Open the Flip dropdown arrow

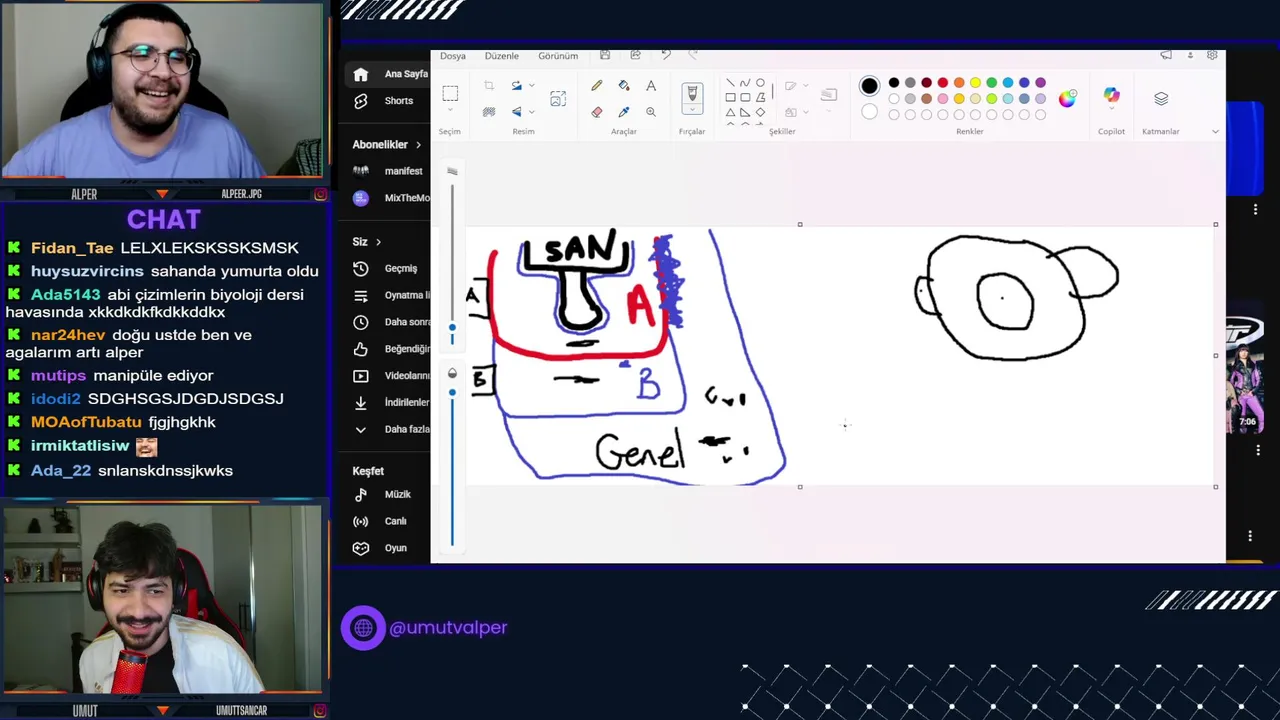532,112
